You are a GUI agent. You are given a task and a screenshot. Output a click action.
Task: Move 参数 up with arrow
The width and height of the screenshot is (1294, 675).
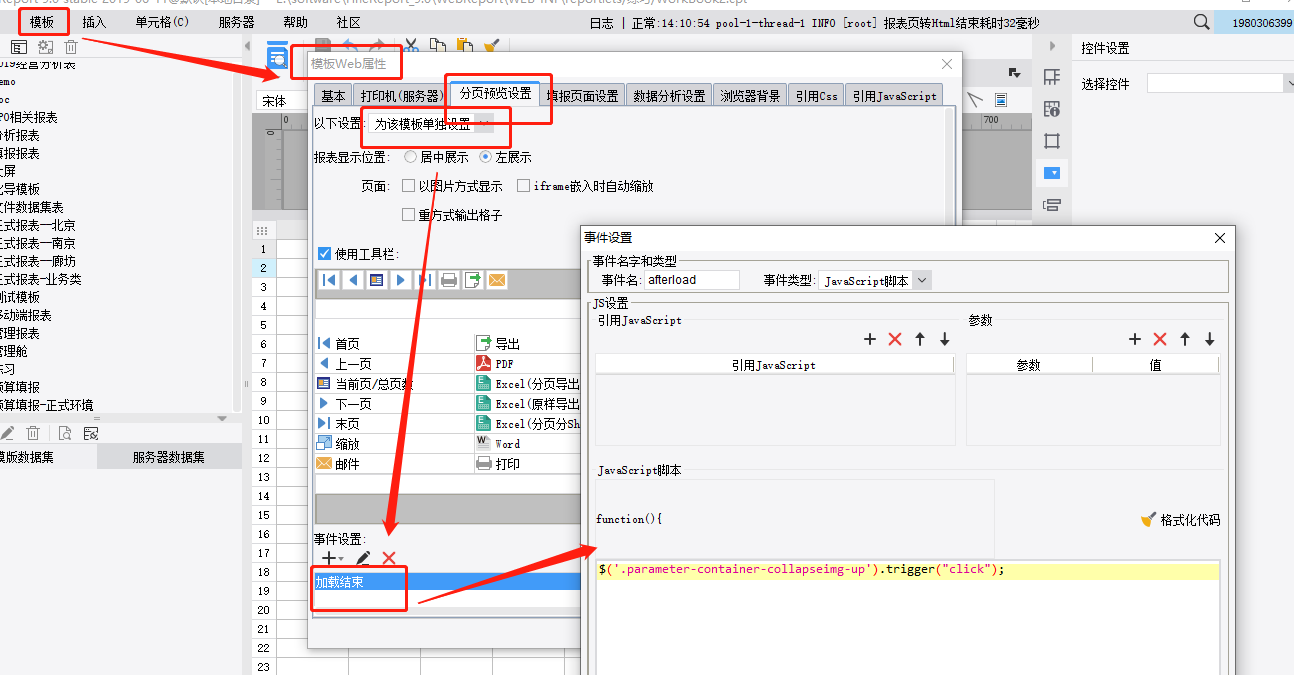click(1185, 339)
